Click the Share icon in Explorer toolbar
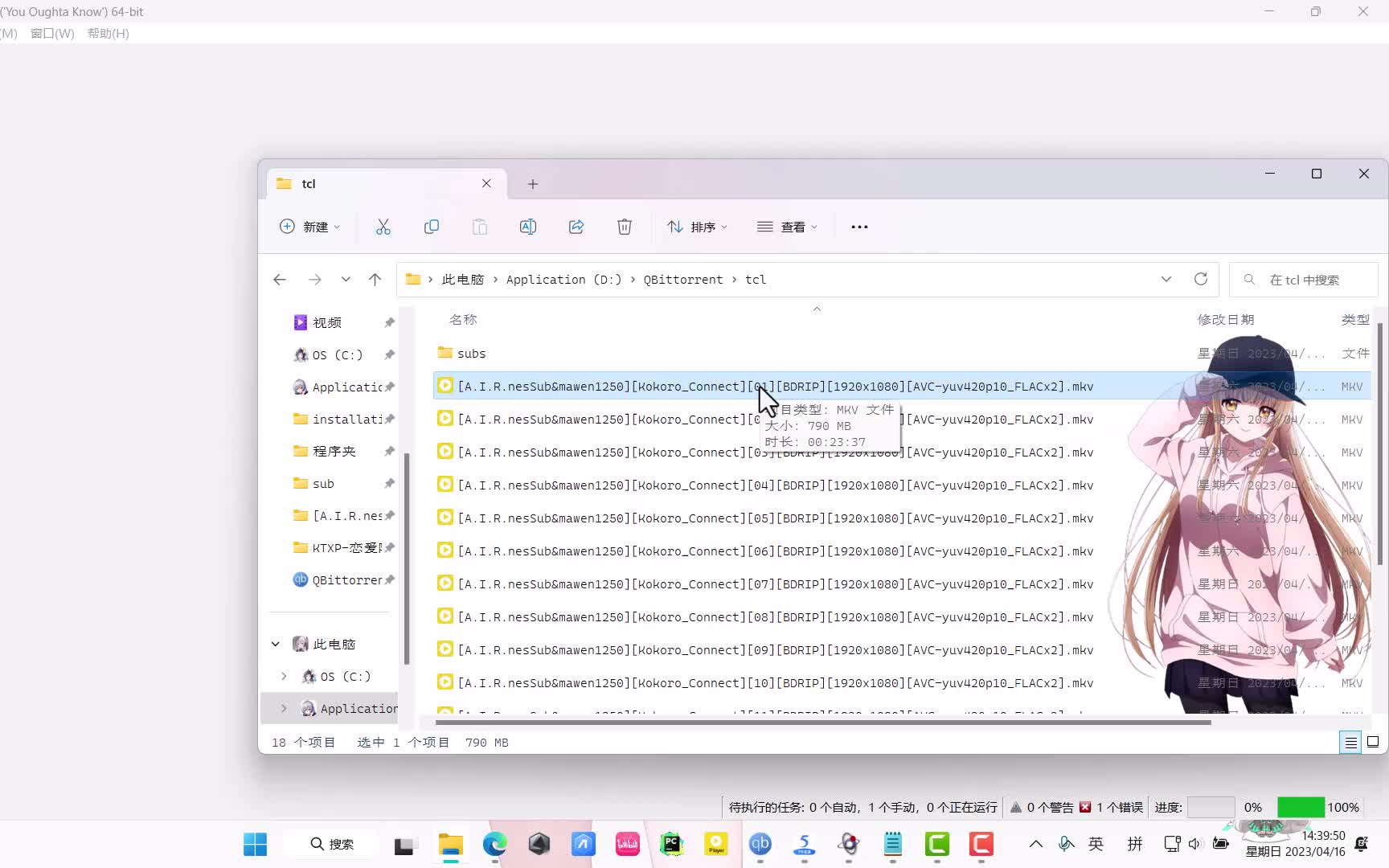 click(x=576, y=227)
